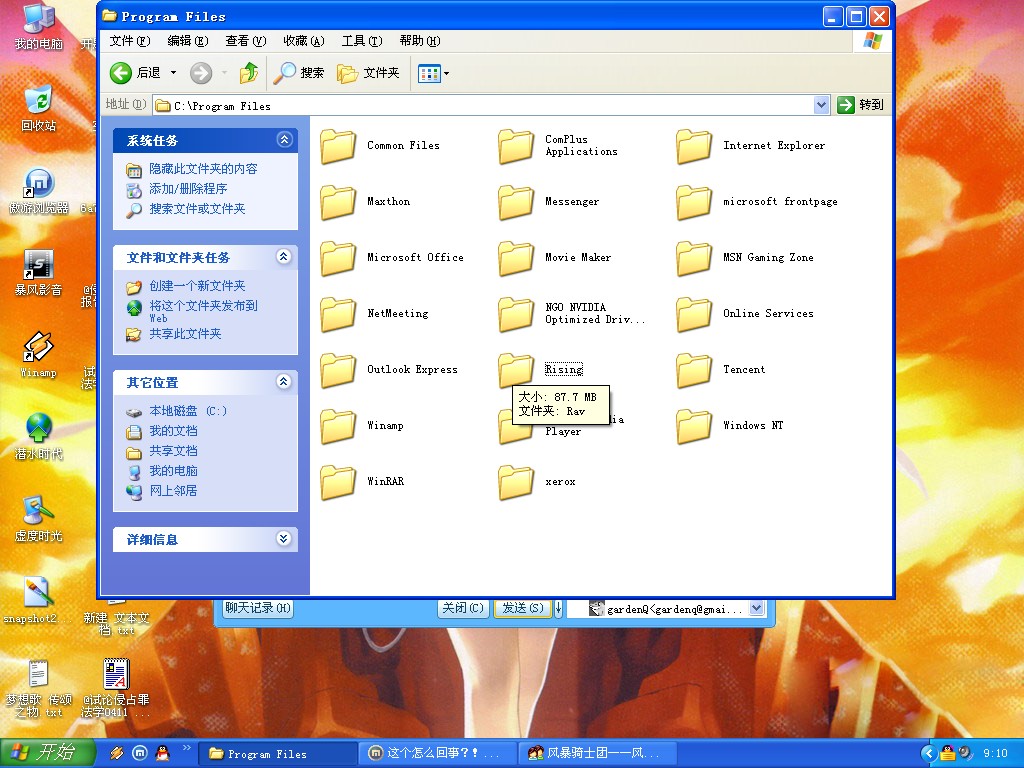The image size is (1024, 768).
Task: Click the 转到 go button
Action: point(861,104)
